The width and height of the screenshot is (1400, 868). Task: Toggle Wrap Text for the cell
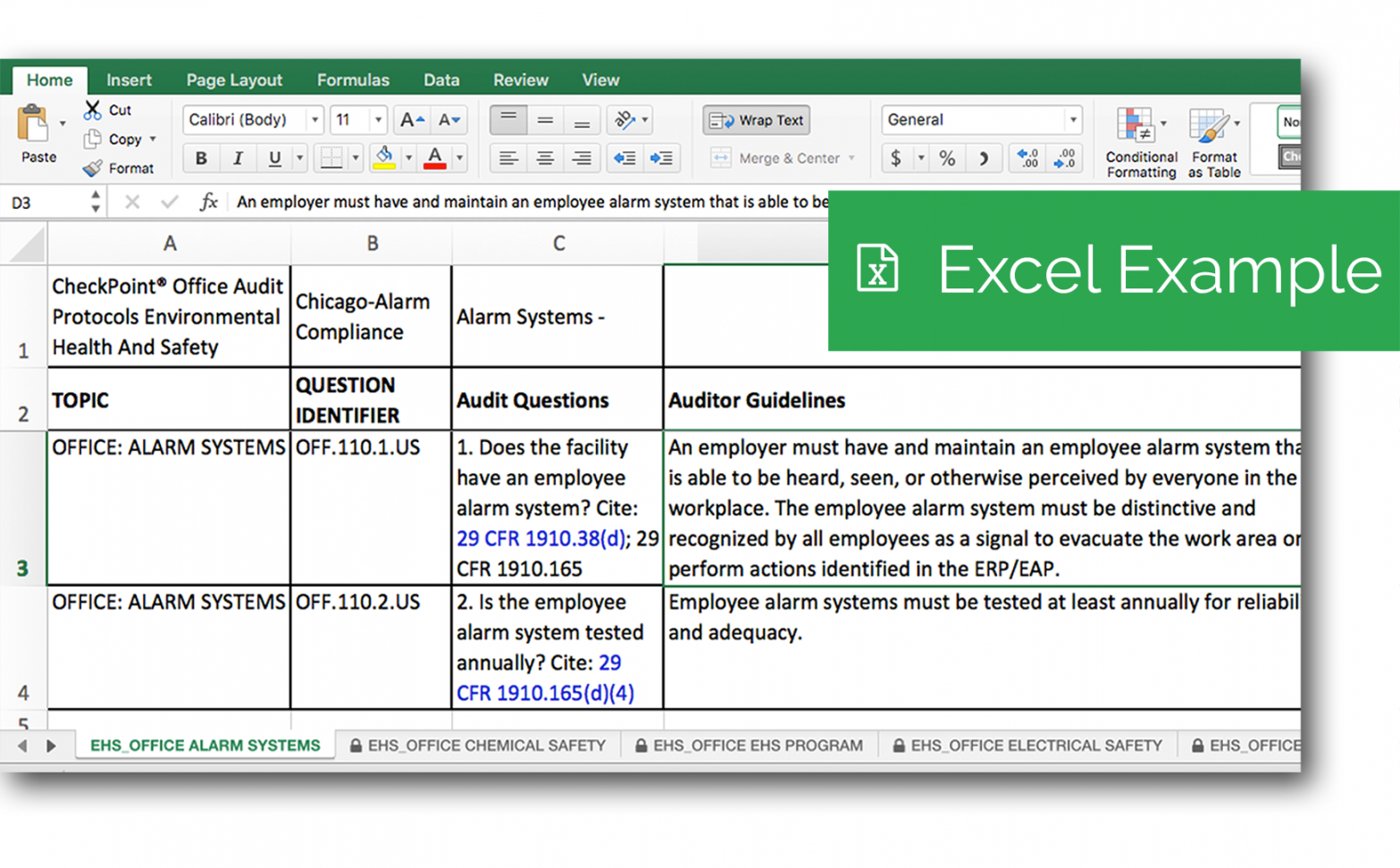click(757, 120)
